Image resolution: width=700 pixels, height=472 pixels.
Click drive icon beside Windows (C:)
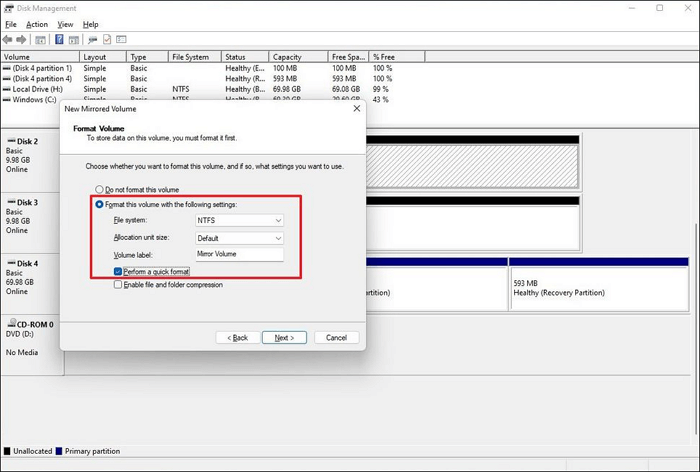(x=7, y=100)
